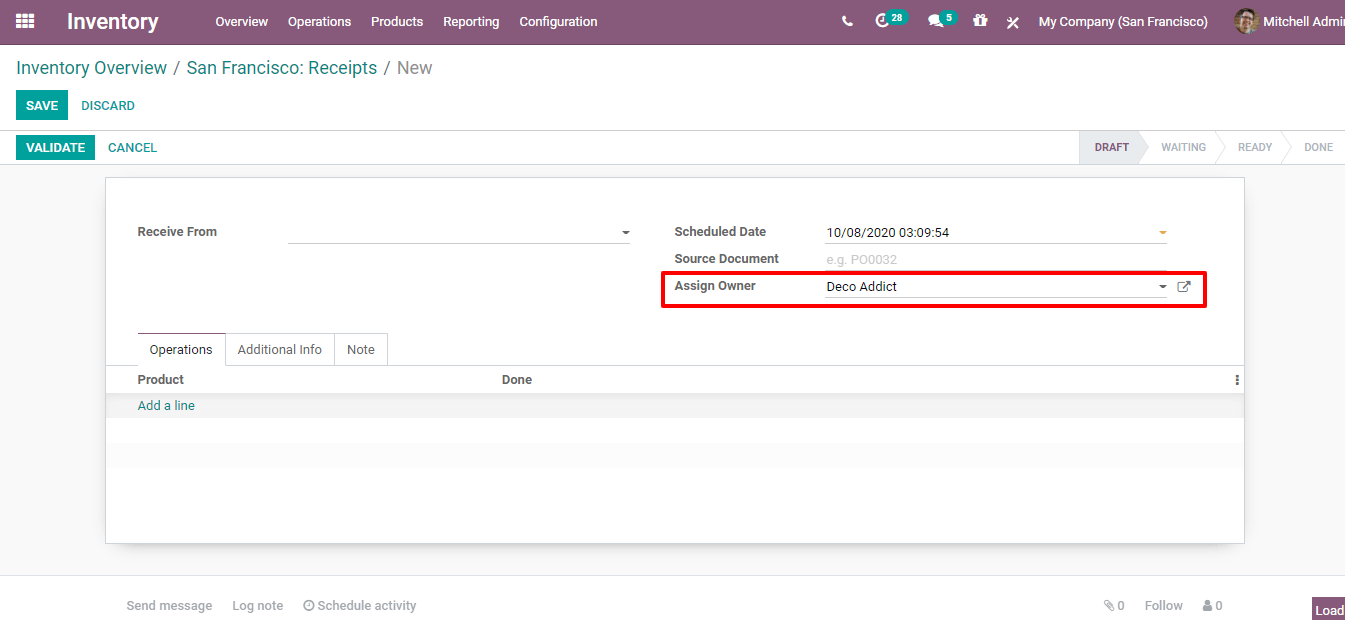Image resolution: width=1345 pixels, height=620 pixels.
Task: Click the gift icon in top bar
Action: click(980, 21)
